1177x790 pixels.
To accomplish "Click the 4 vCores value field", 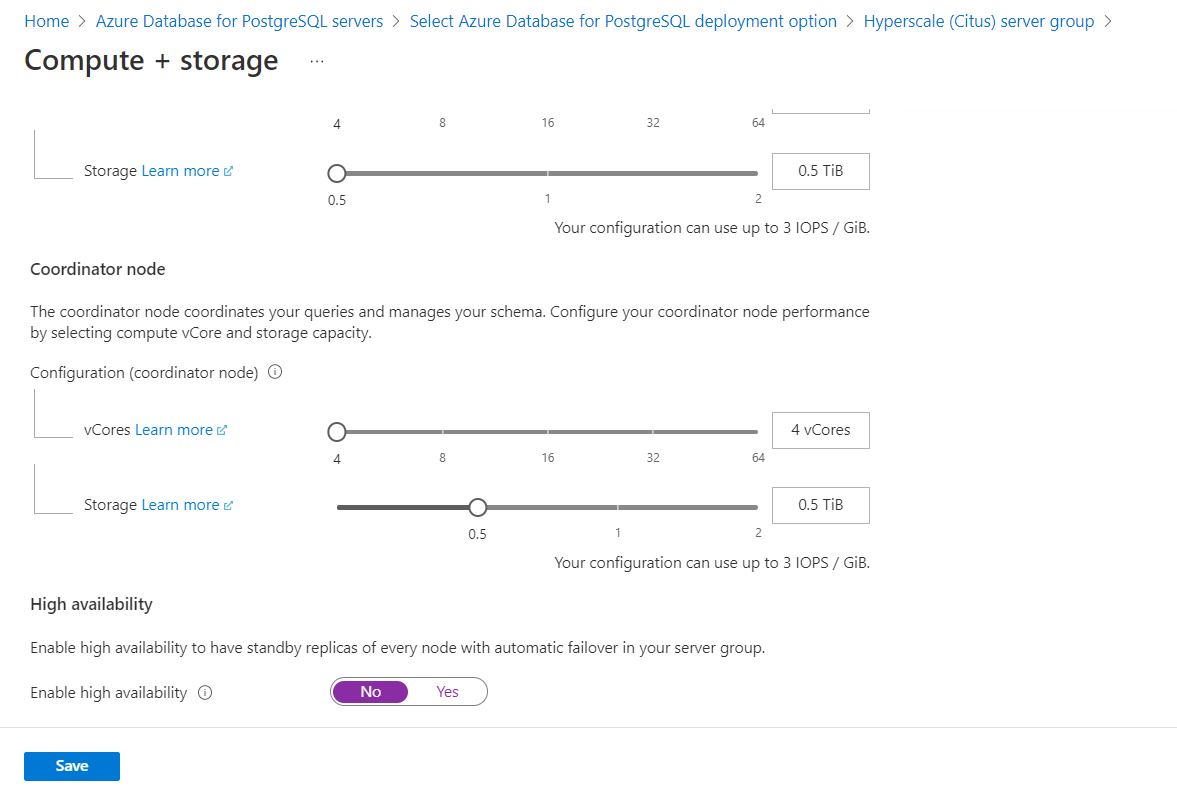I will 820,430.
